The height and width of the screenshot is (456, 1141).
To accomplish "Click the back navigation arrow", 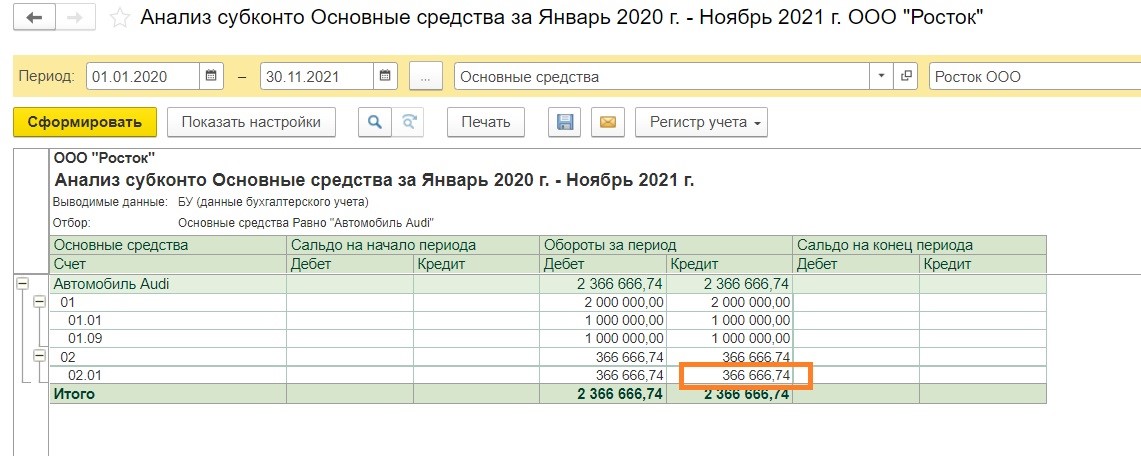I will (x=33, y=18).
